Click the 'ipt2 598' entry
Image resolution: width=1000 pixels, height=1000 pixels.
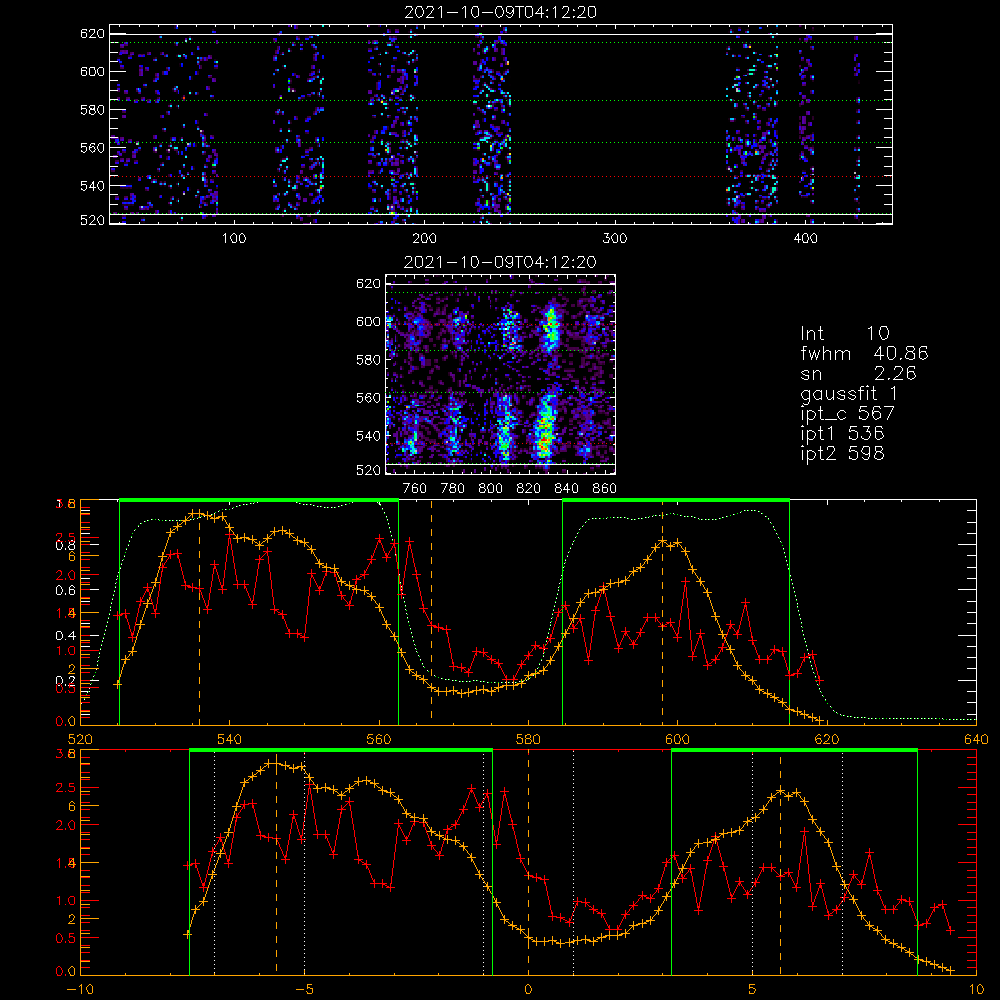point(842,453)
